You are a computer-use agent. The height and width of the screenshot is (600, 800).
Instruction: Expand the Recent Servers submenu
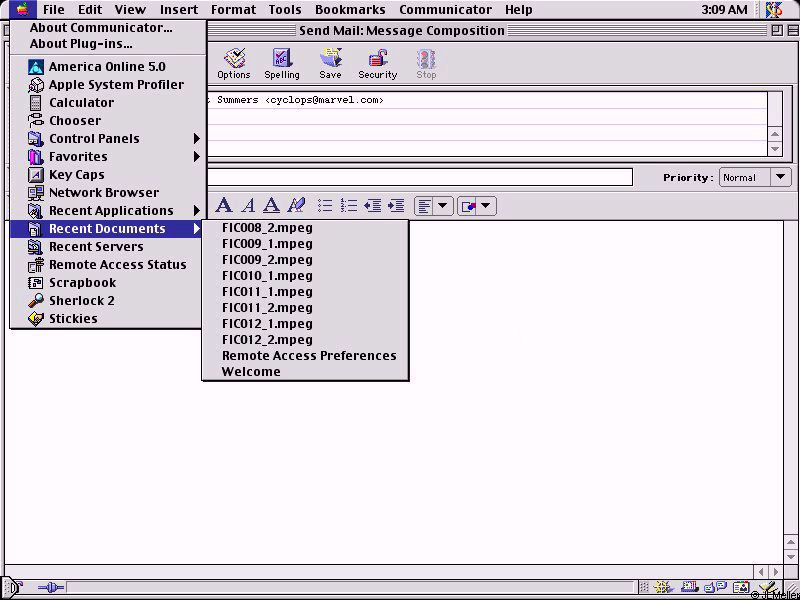(x=108, y=247)
